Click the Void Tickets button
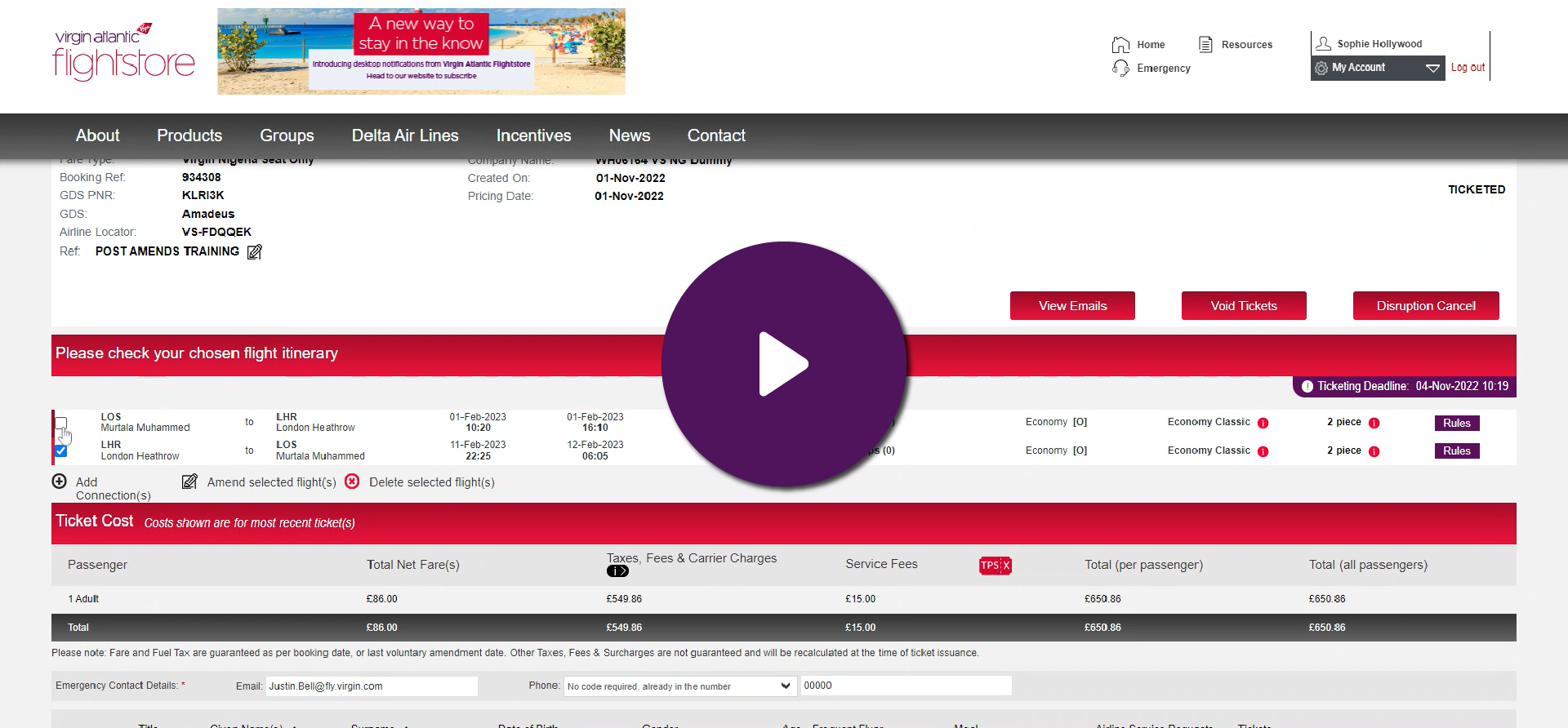This screenshot has height=728, width=1568. [x=1243, y=306]
